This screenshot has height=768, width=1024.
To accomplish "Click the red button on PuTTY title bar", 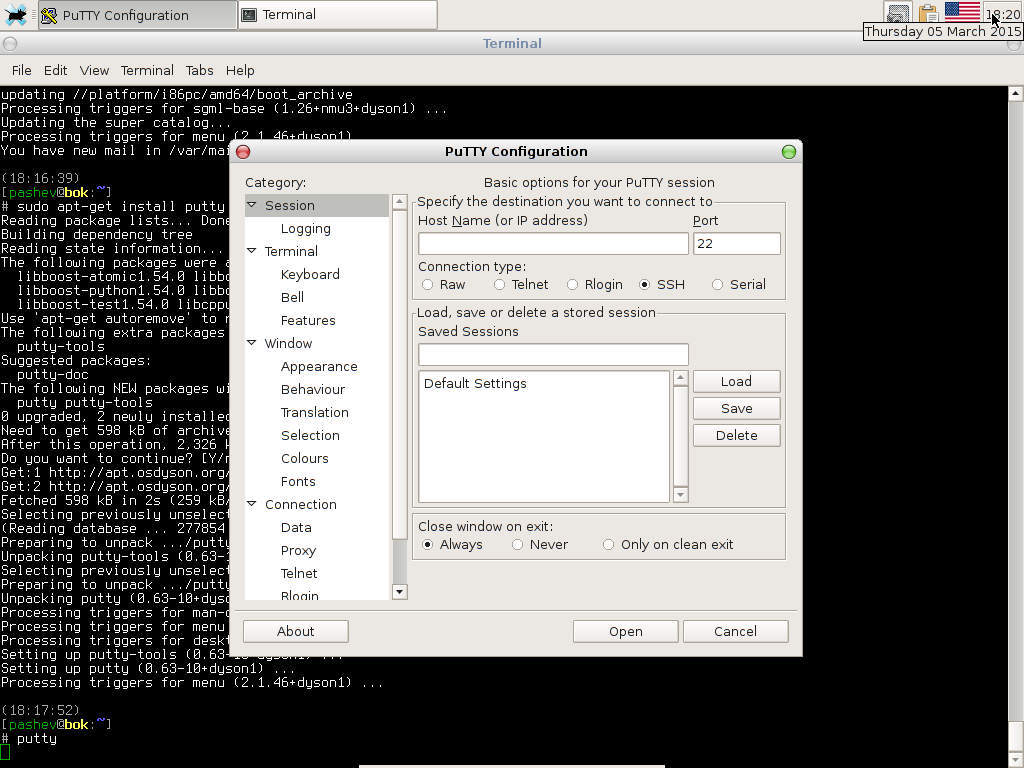I will [x=243, y=152].
